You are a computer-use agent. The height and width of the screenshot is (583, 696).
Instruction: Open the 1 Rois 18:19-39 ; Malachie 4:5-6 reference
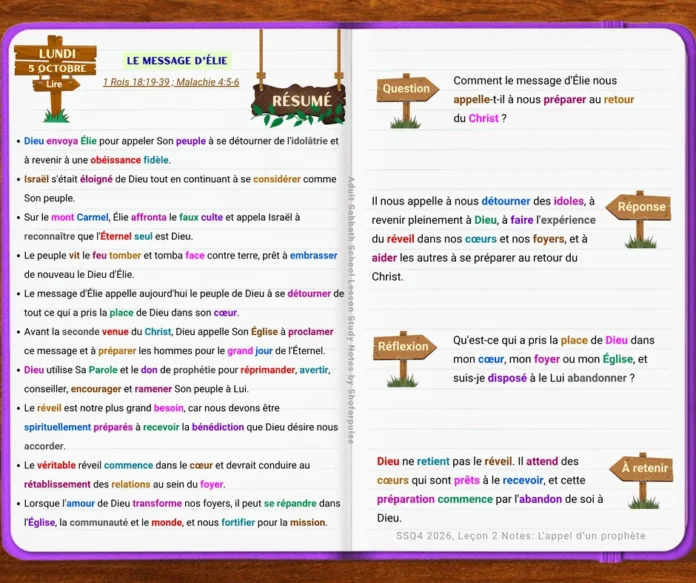click(171, 82)
